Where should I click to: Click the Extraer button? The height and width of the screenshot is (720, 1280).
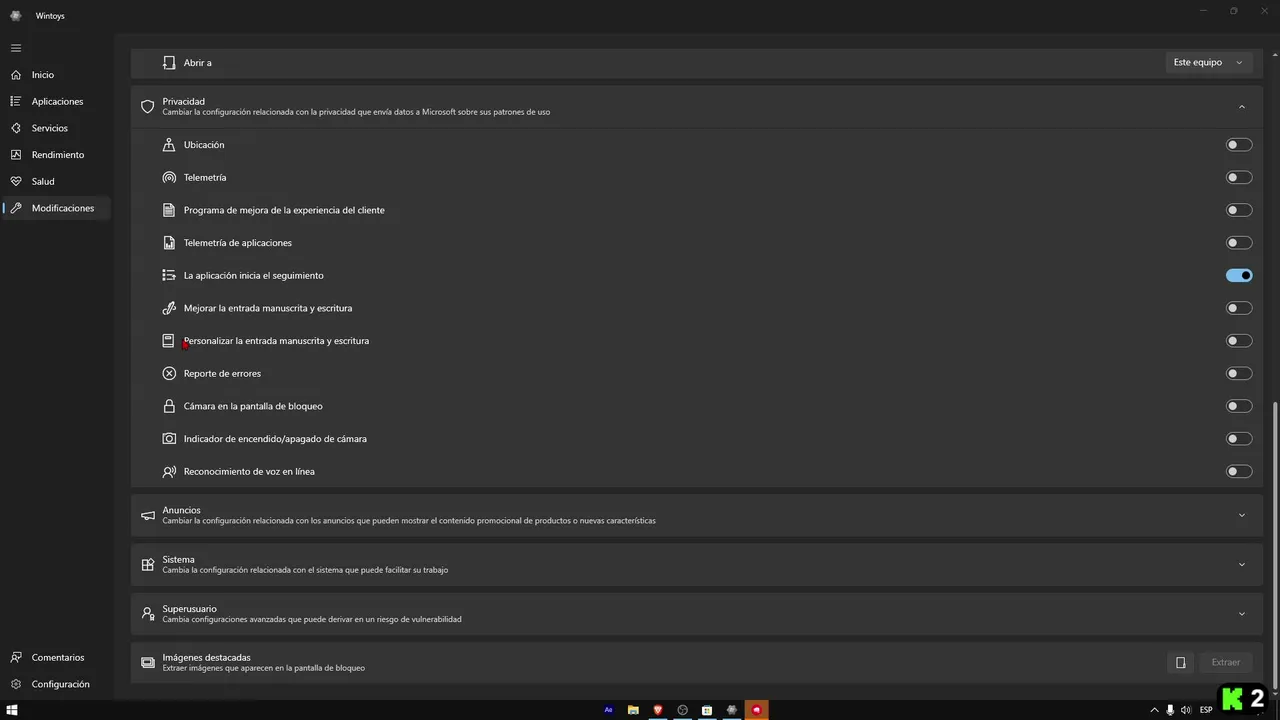coord(1225,662)
